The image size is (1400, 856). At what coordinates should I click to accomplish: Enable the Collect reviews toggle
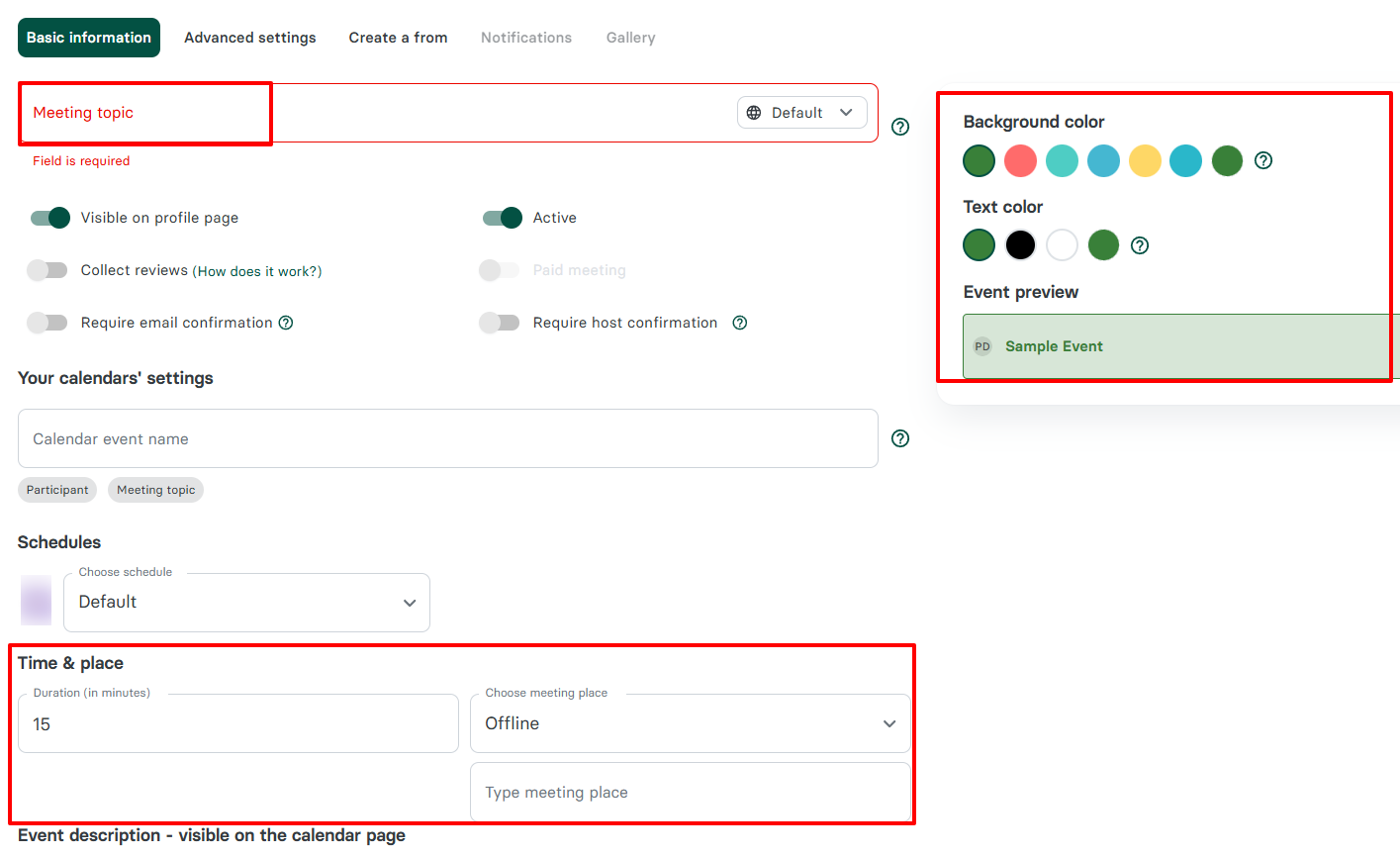pyautogui.click(x=47, y=270)
